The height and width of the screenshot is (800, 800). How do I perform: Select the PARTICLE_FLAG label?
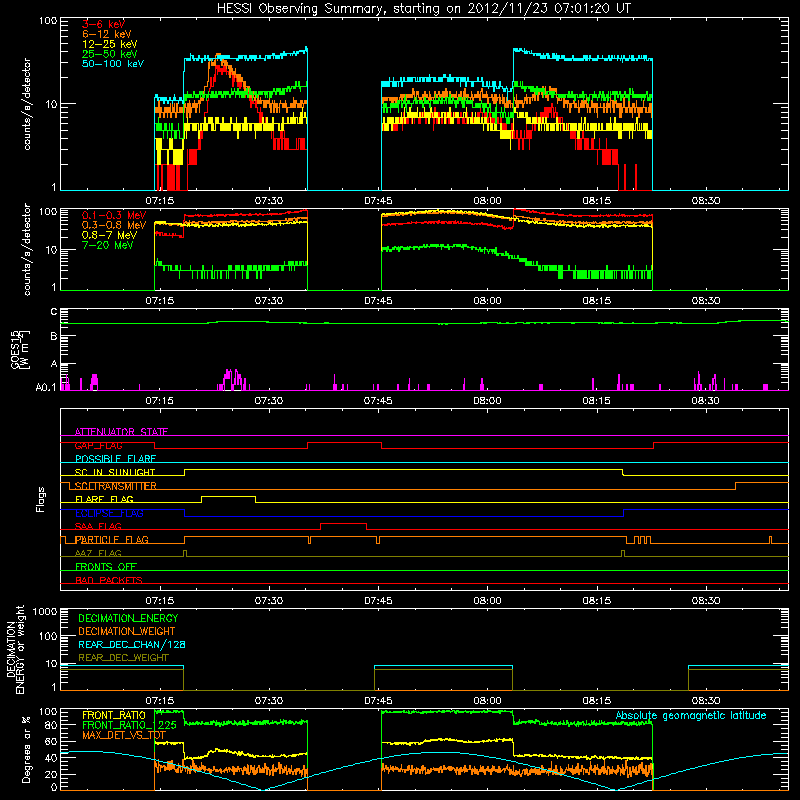click(x=112, y=540)
